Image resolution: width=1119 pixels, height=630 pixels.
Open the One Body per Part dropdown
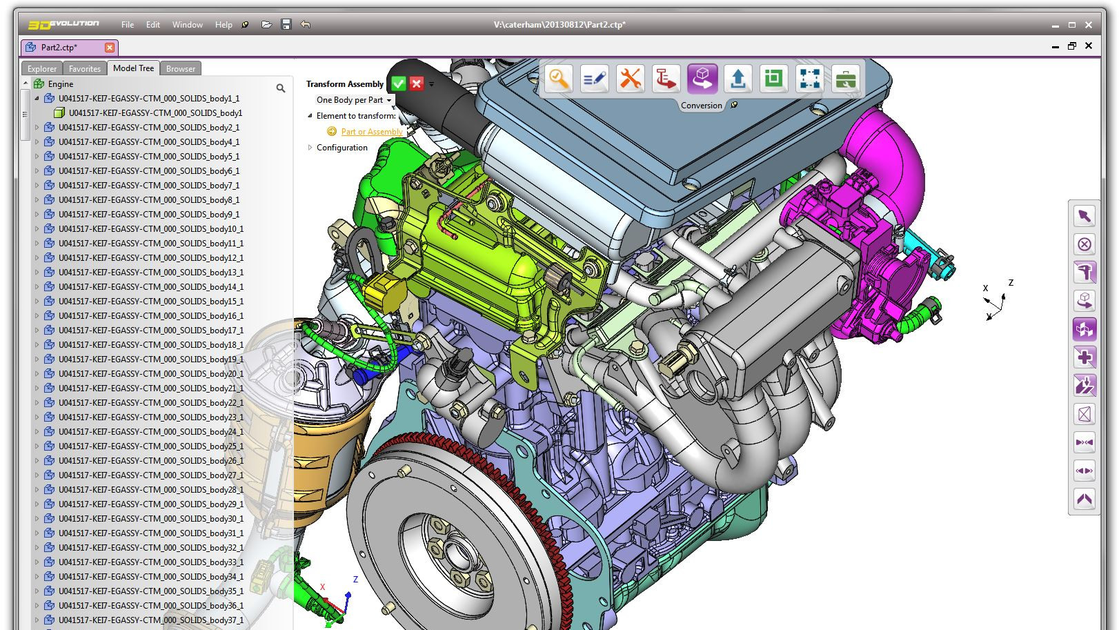coord(354,100)
